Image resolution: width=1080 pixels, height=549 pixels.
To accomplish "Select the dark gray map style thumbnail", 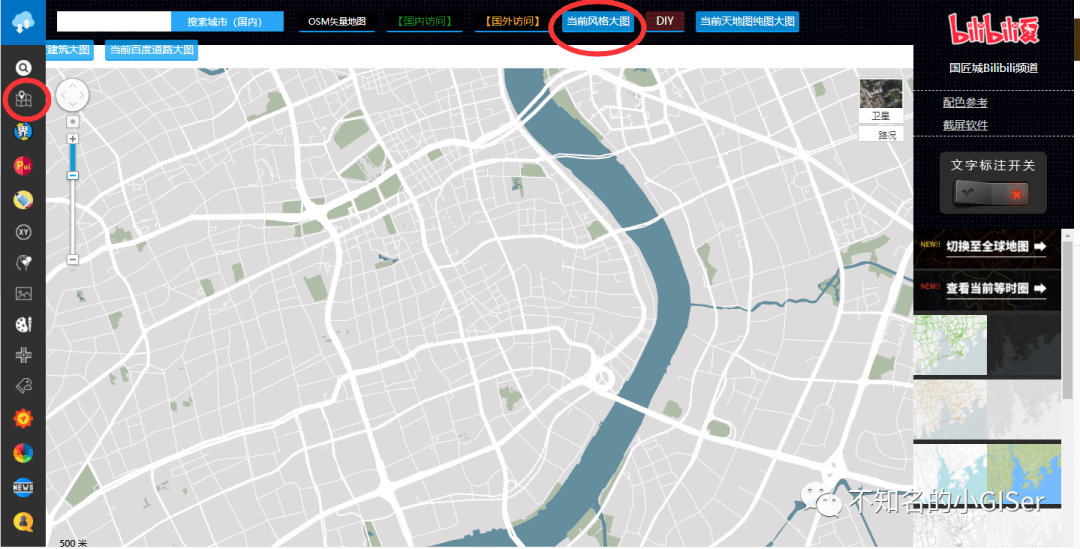I will [1024, 345].
